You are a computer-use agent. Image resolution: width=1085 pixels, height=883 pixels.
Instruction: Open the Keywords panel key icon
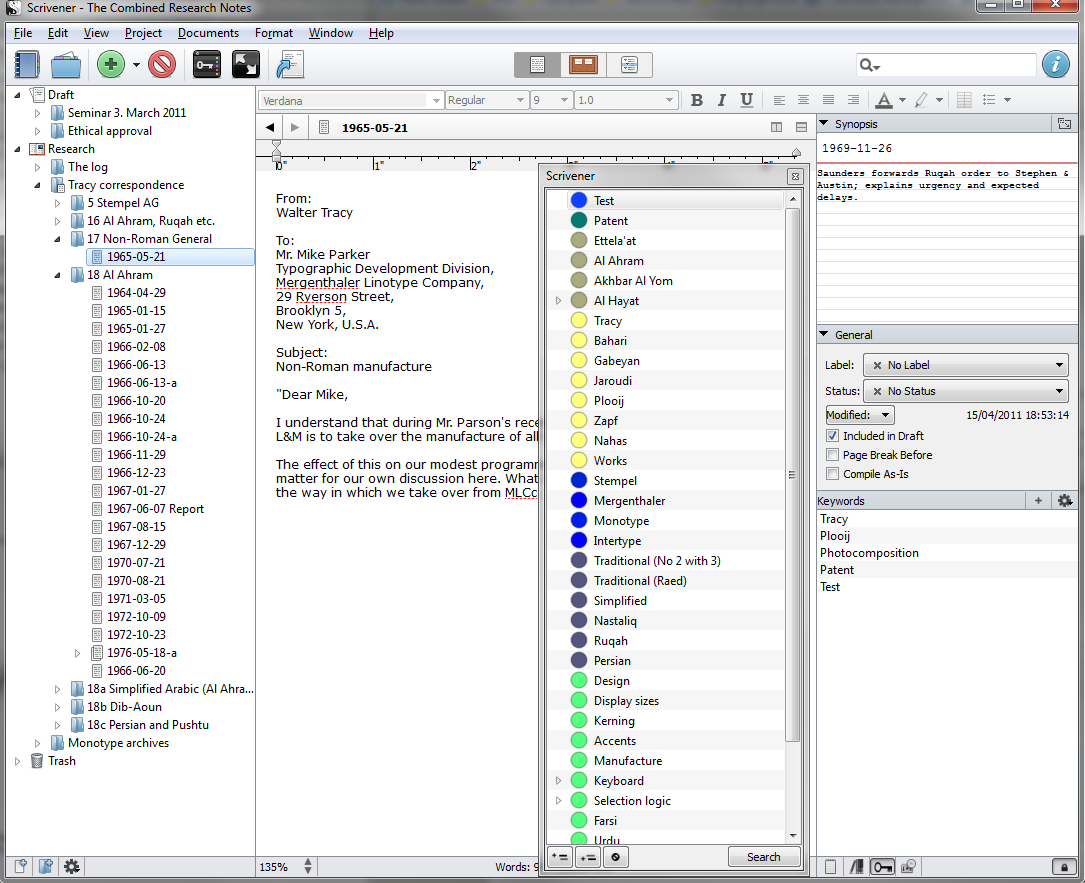206,65
